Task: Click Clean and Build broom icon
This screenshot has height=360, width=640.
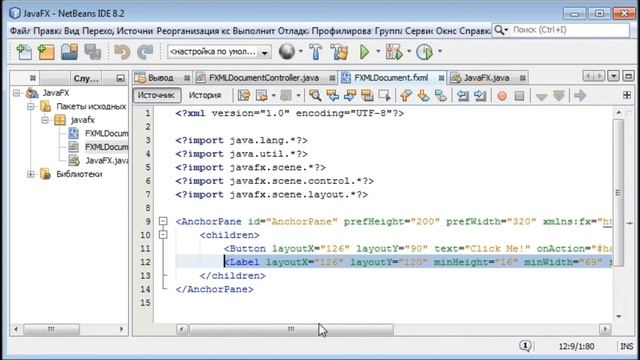Action: click(x=339, y=52)
